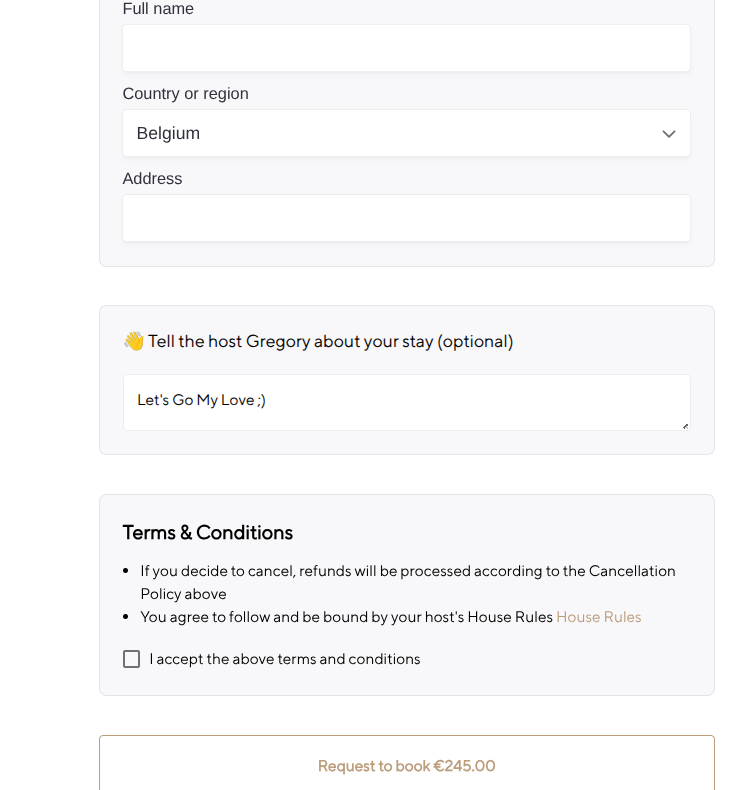Click the waving hand emoji icon
The image size is (753, 790).
[133, 342]
